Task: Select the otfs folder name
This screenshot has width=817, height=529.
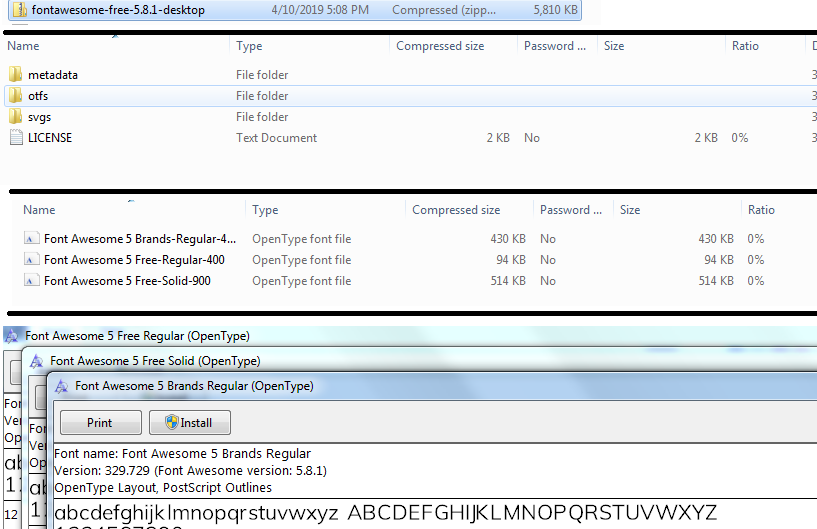Action: pos(38,96)
